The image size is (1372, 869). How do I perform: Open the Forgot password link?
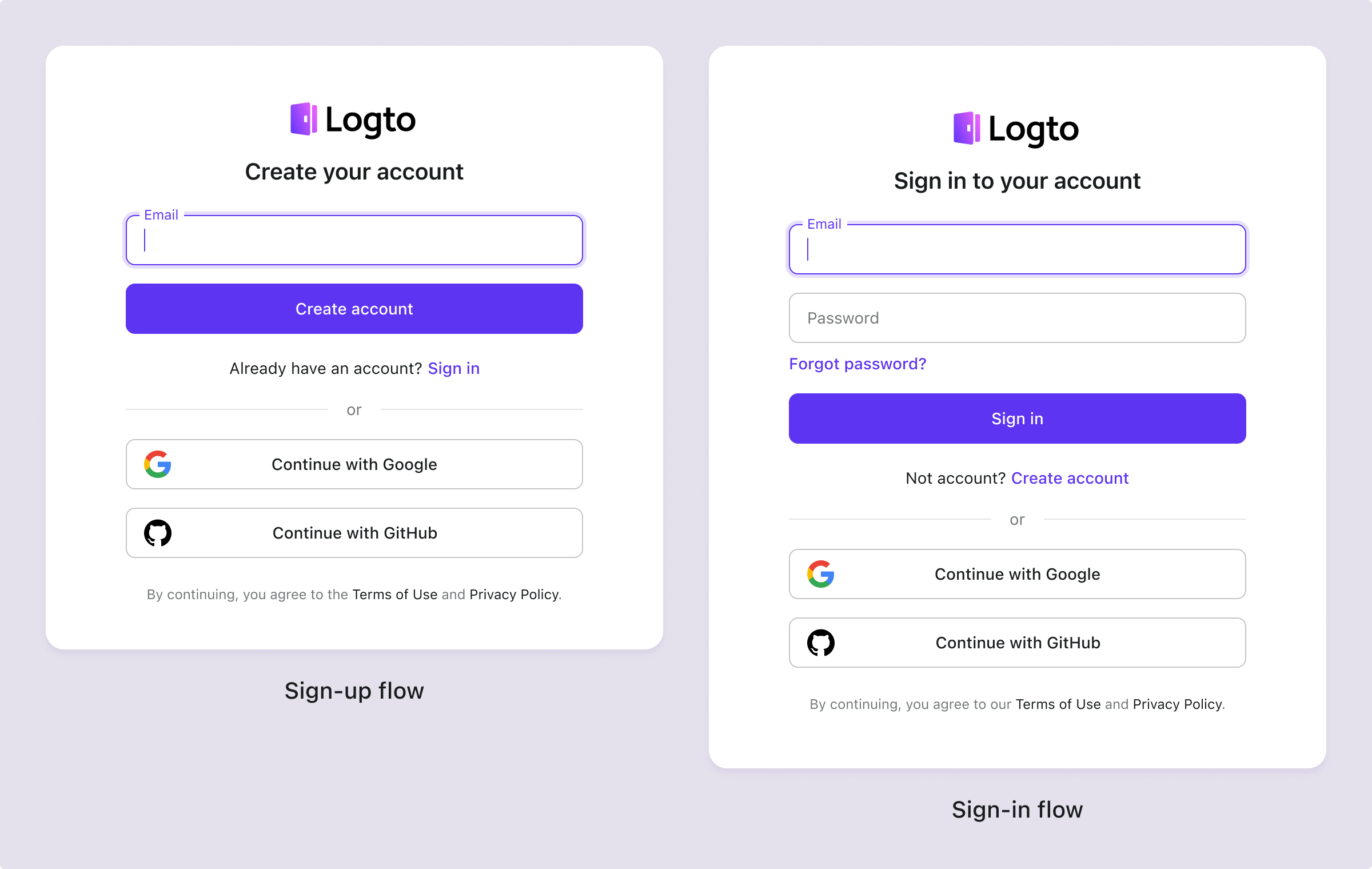pos(857,363)
